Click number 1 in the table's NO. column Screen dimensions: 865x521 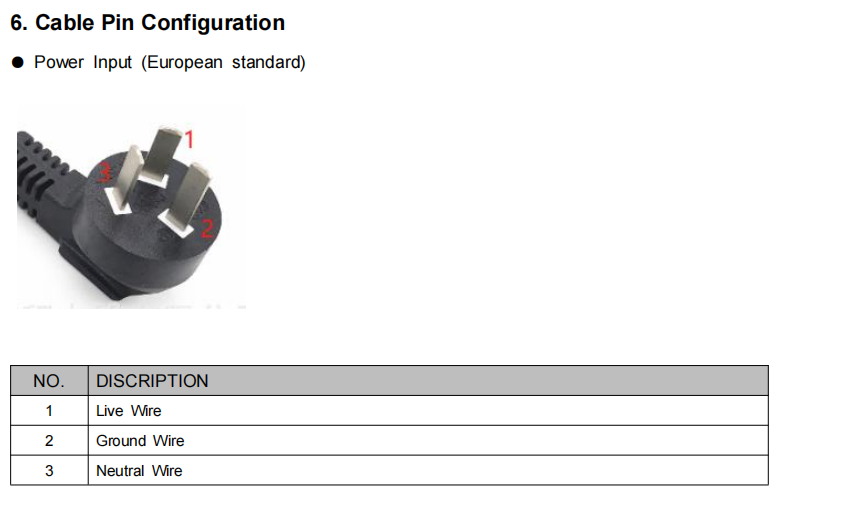pos(49,411)
